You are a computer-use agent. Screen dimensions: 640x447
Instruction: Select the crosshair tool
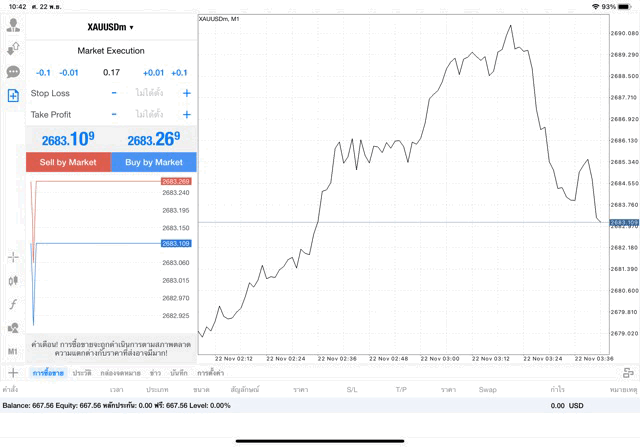tap(13, 257)
